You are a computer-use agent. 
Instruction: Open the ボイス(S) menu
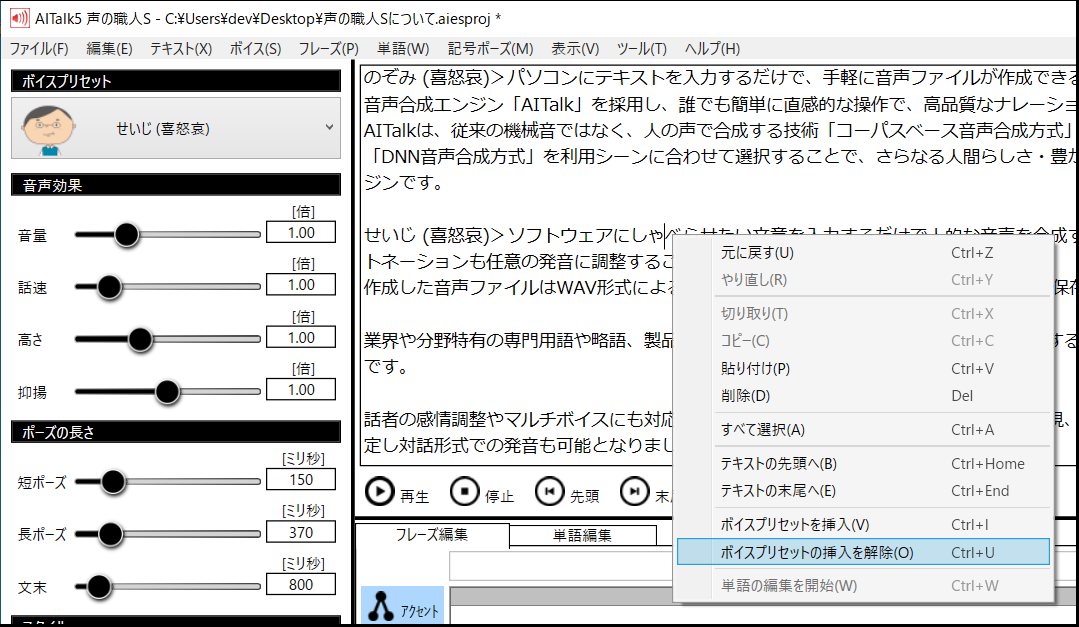255,49
